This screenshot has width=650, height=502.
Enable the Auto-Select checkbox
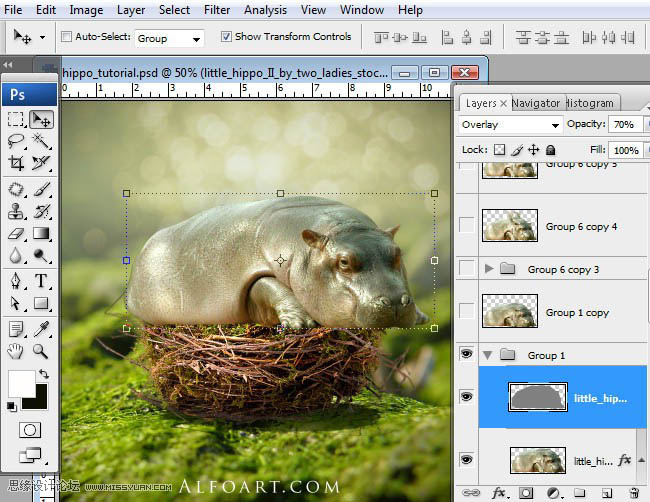click(67, 37)
